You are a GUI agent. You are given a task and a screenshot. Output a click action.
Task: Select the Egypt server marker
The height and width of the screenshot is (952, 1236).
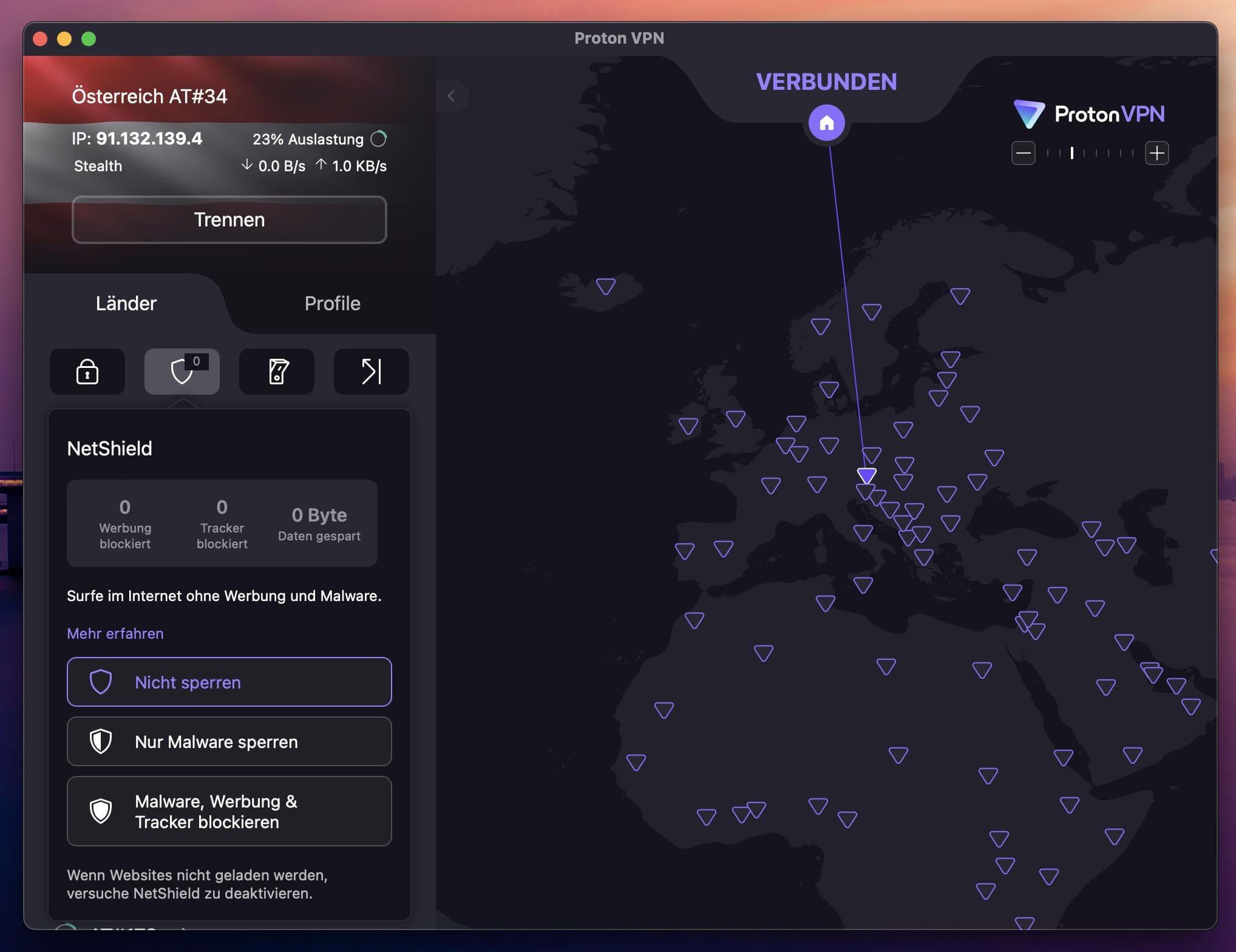coord(982,670)
